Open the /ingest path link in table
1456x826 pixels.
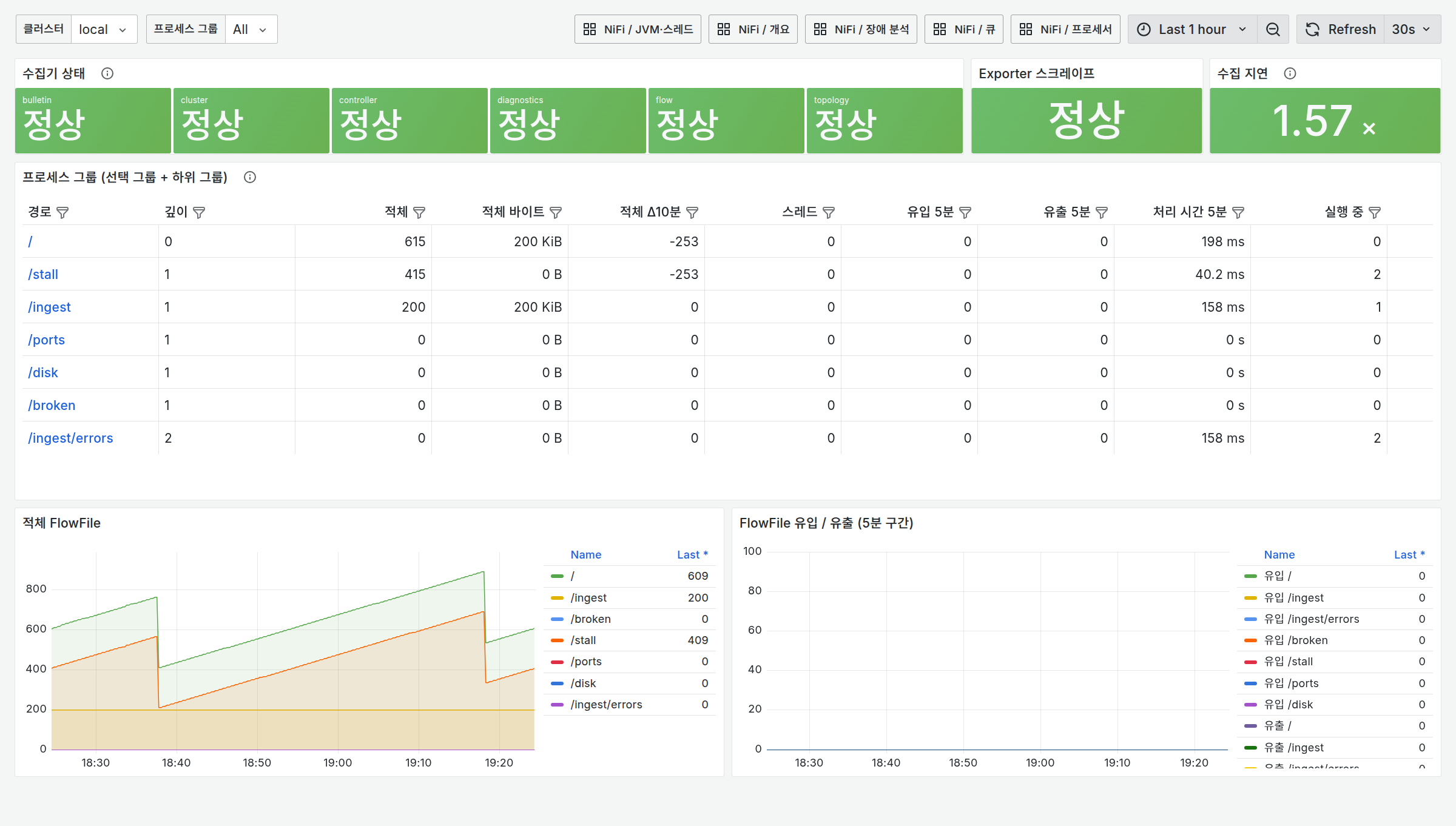pyautogui.click(x=49, y=307)
